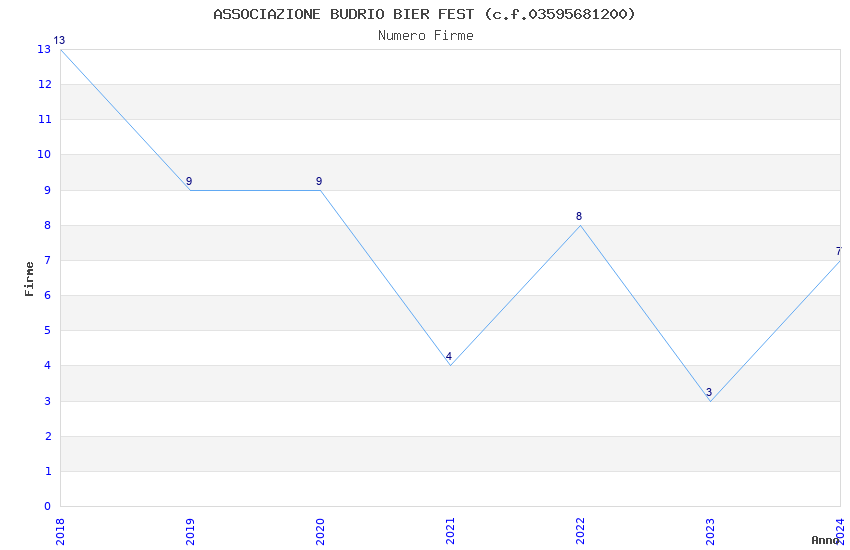
Task: Click the Firme y-axis title
Action: pyautogui.click(x=29, y=279)
